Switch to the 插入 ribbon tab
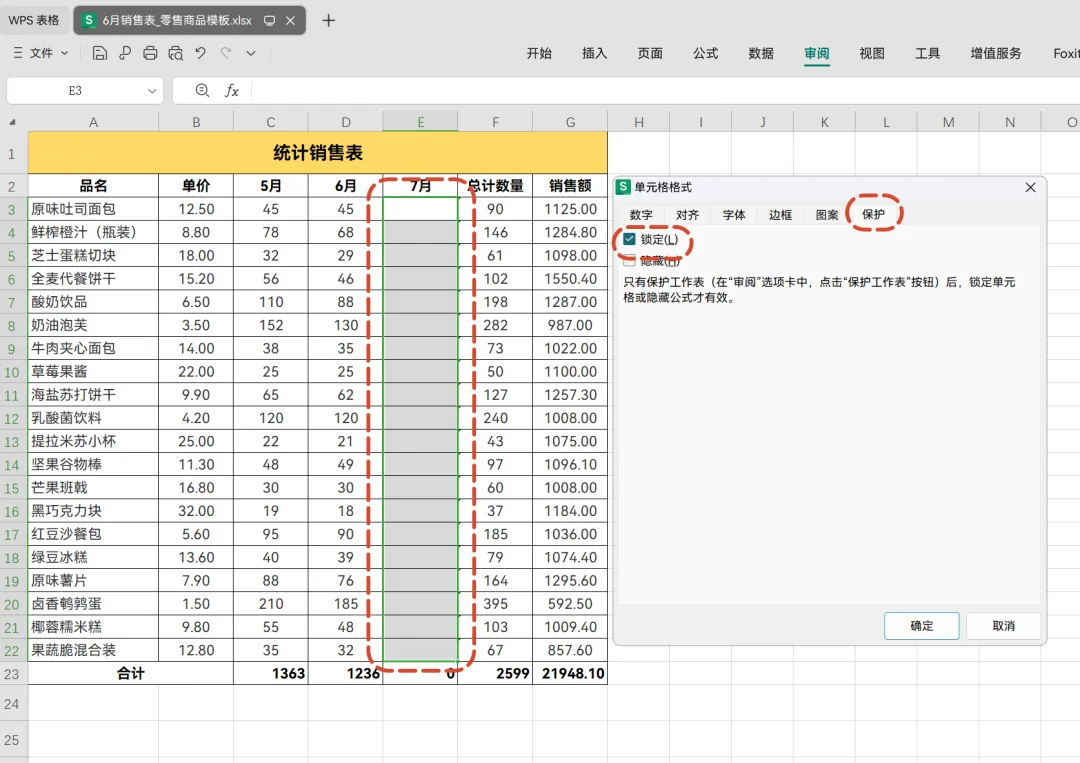 pos(594,53)
